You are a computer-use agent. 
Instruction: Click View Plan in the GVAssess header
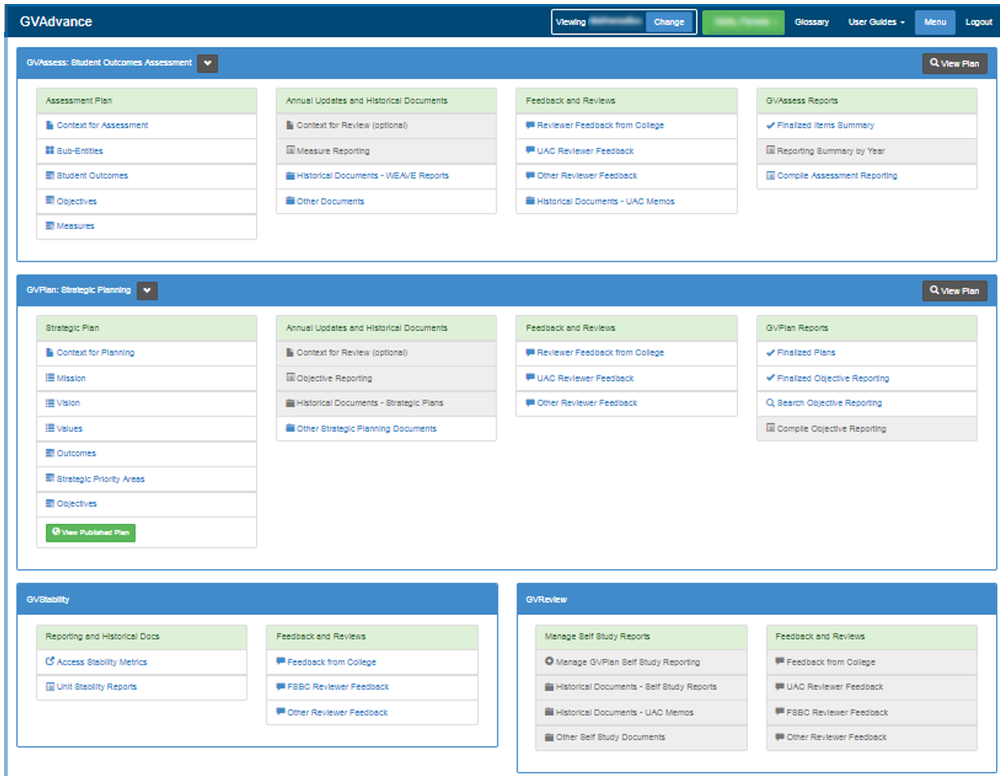(x=954, y=64)
